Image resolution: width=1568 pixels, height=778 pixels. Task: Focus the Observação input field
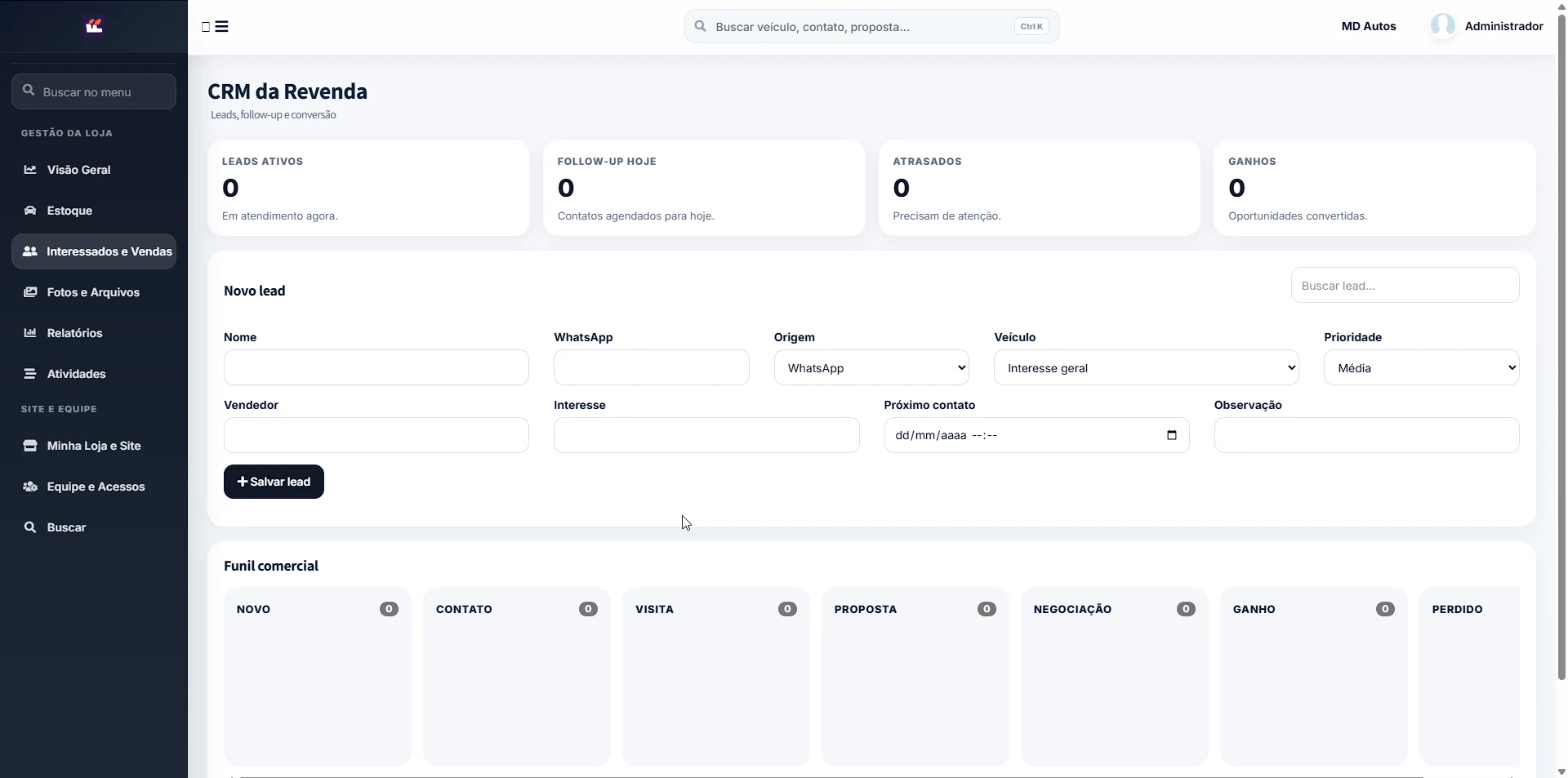coord(1367,435)
